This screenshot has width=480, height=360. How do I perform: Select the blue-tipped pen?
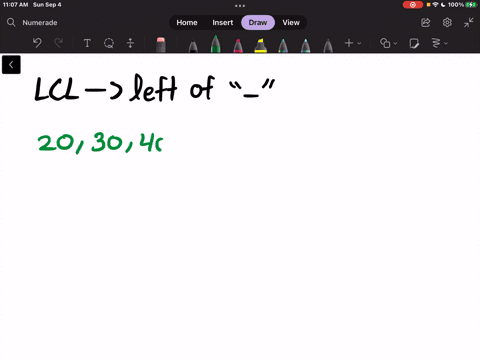pyautogui.click(x=283, y=46)
